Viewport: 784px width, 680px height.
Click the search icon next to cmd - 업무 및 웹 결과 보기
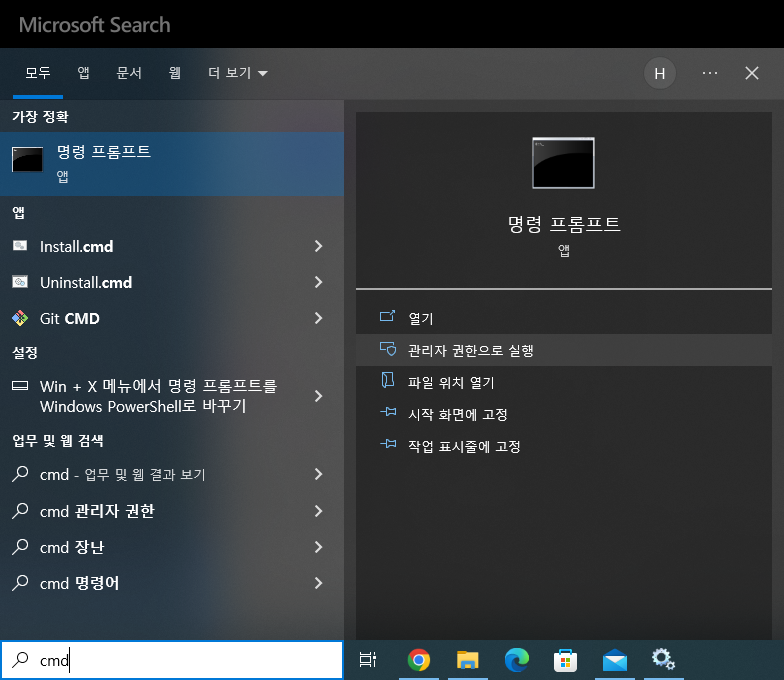click(x=20, y=474)
